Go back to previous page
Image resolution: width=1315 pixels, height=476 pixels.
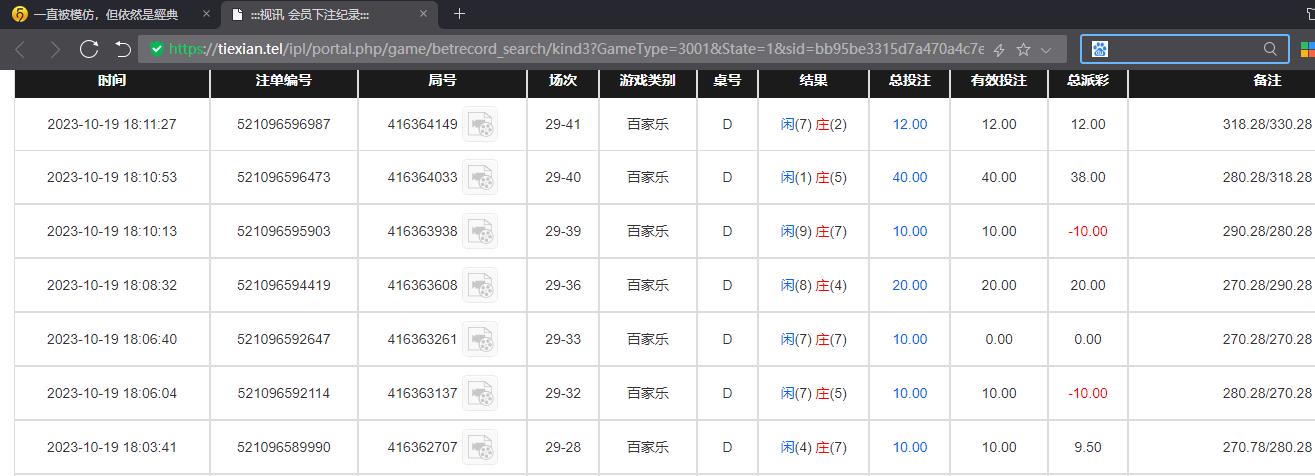[x=21, y=49]
